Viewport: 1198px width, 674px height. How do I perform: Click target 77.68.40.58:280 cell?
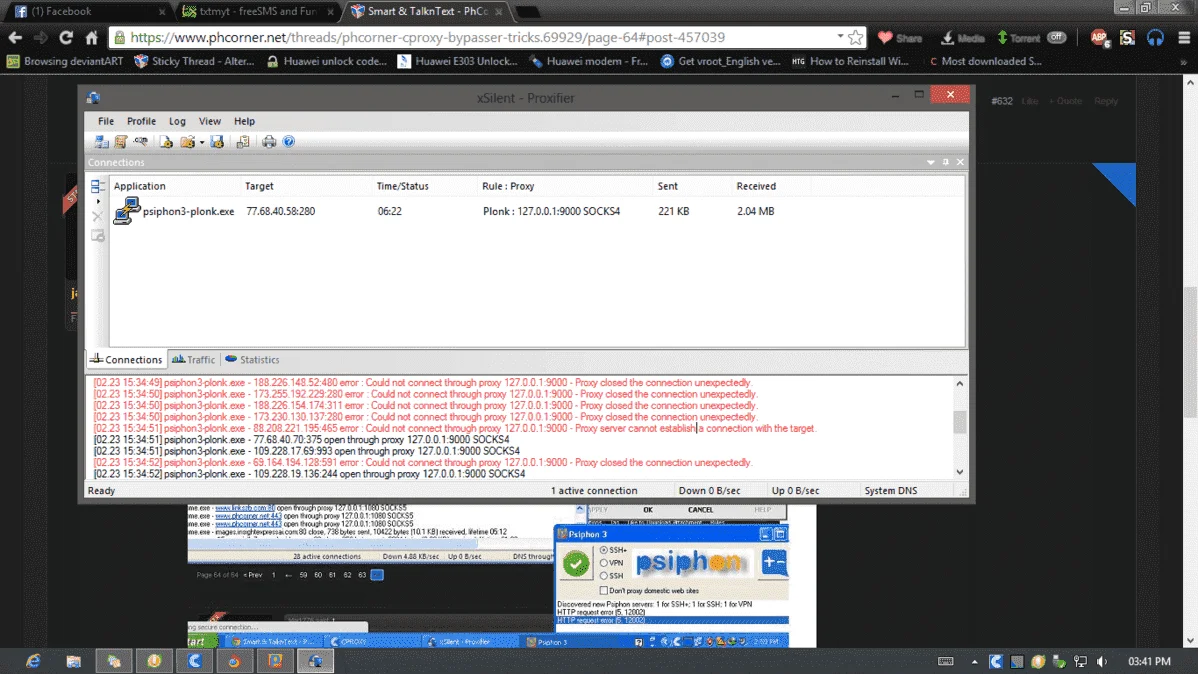click(x=280, y=212)
